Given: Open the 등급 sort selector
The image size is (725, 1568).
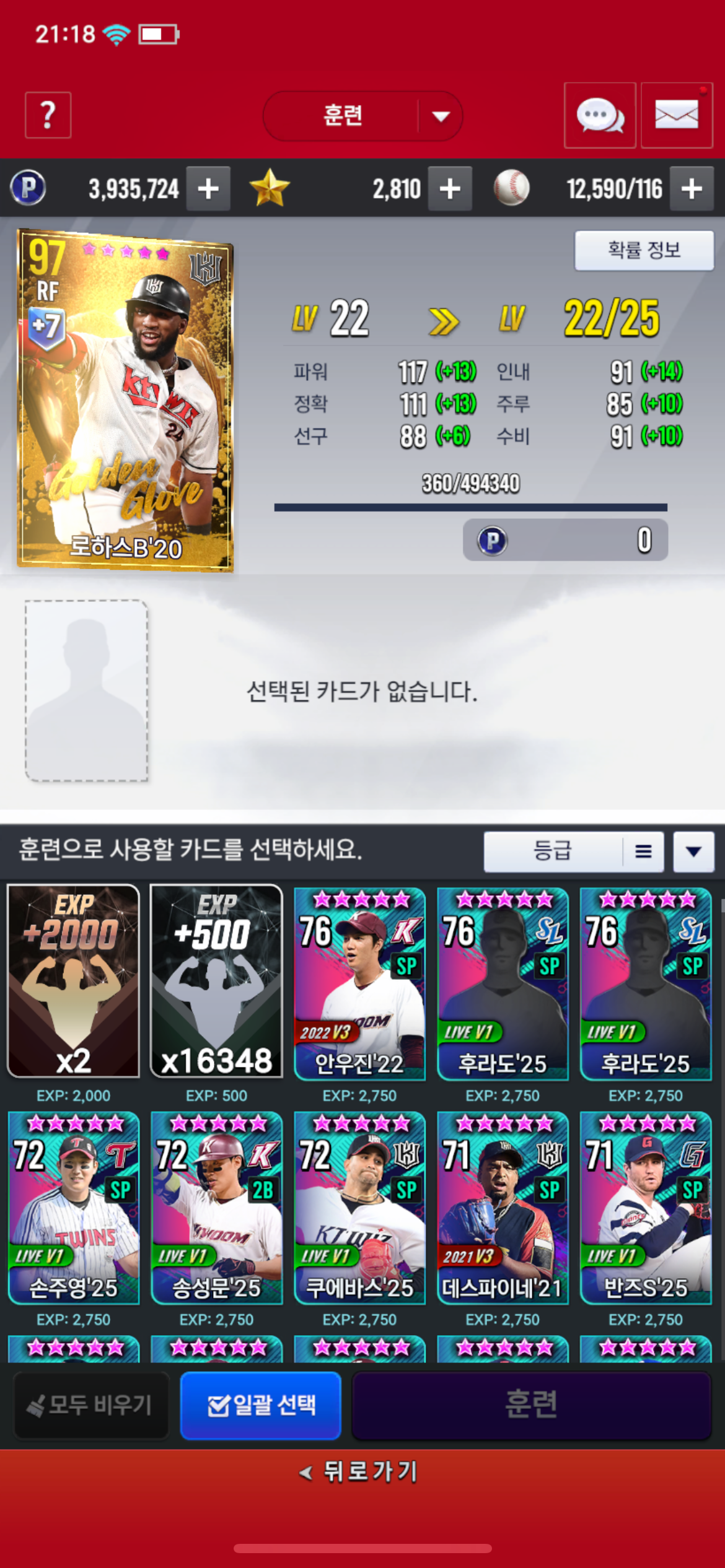Looking at the screenshot, I should point(553,852).
